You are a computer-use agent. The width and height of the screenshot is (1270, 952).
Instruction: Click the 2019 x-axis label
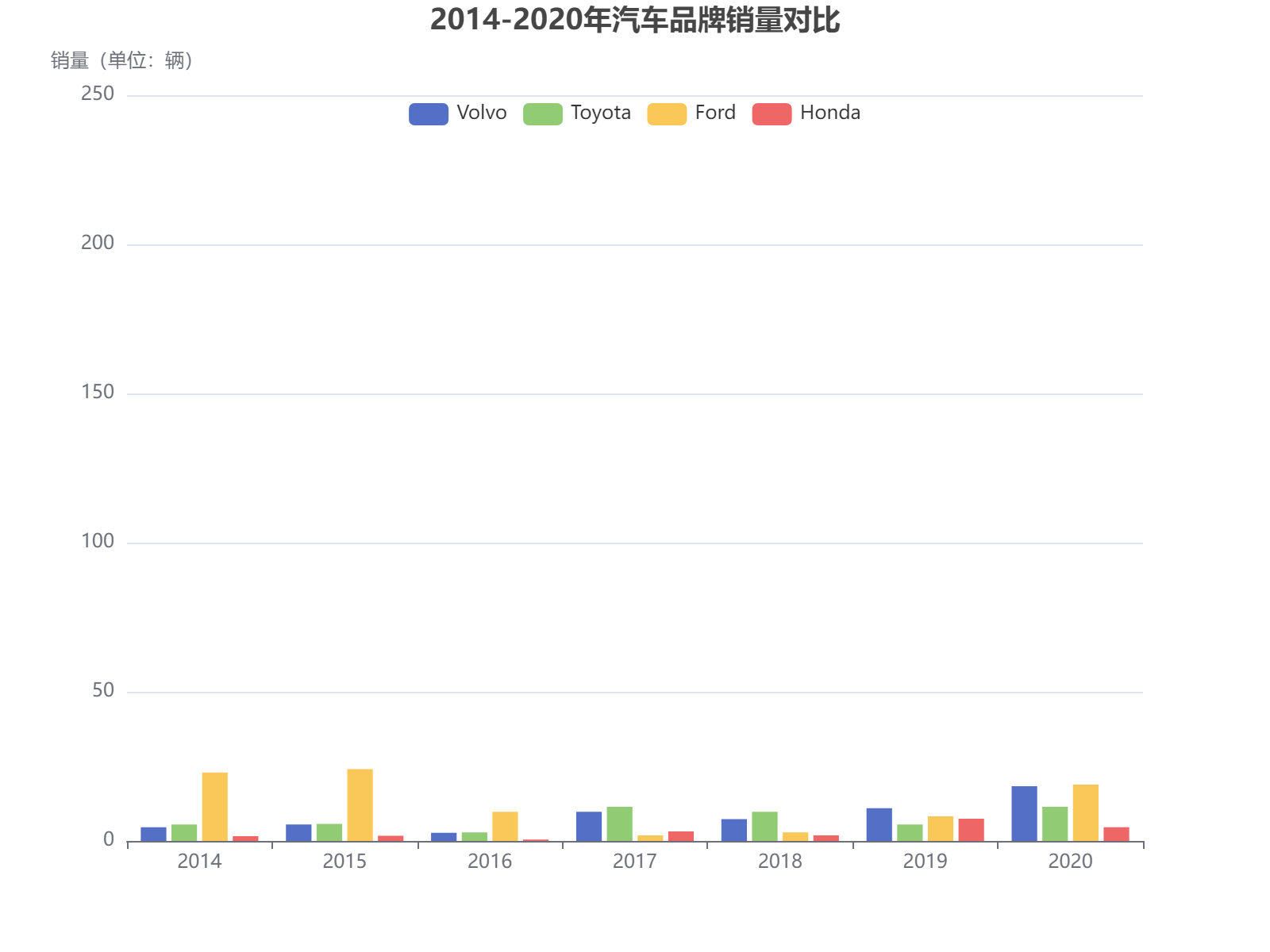[926, 862]
